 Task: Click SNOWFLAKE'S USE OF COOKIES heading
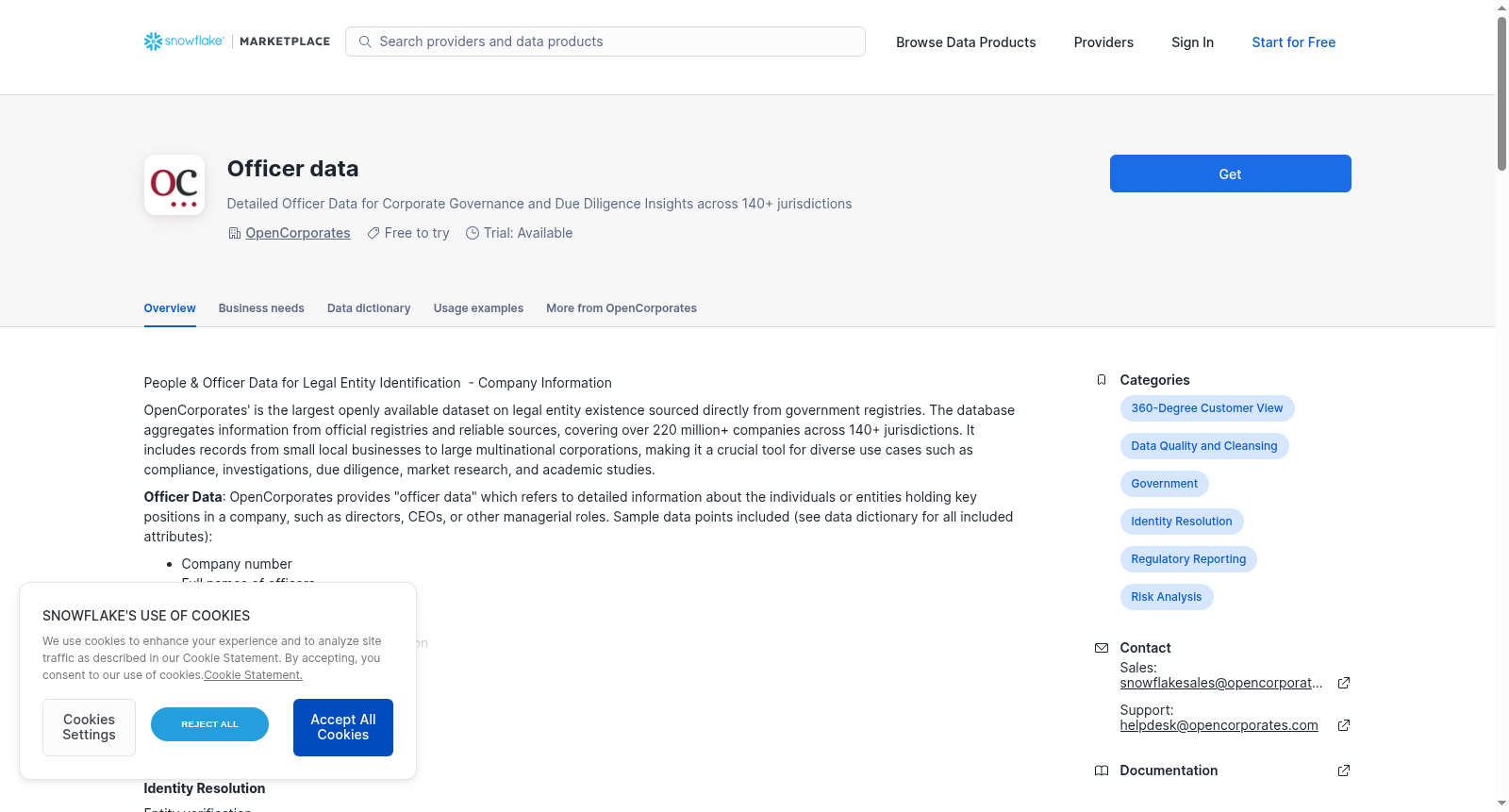coord(146,616)
